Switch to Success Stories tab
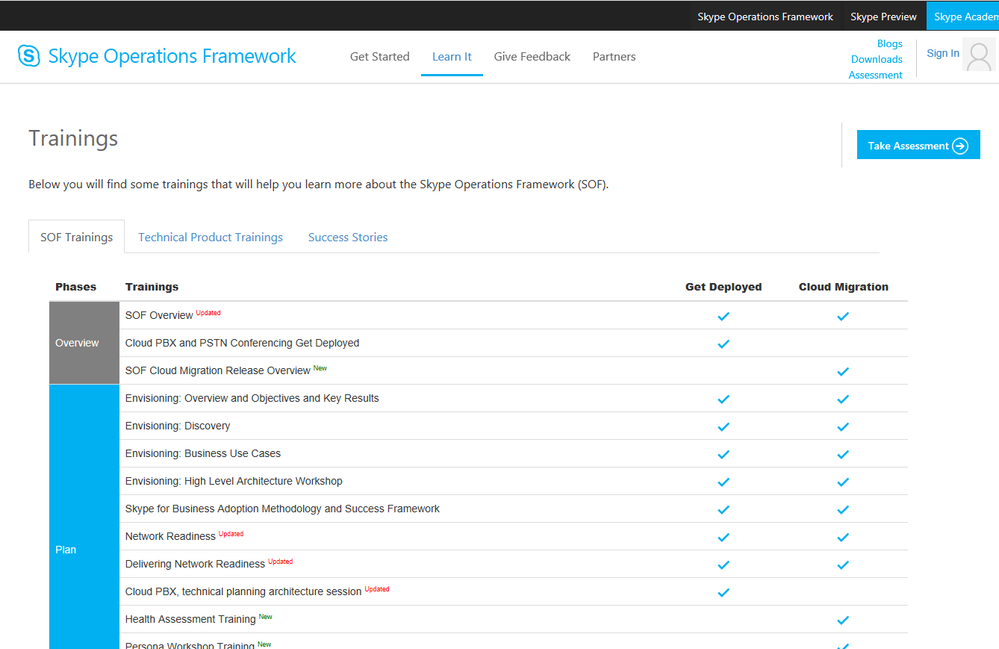 [x=348, y=237]
